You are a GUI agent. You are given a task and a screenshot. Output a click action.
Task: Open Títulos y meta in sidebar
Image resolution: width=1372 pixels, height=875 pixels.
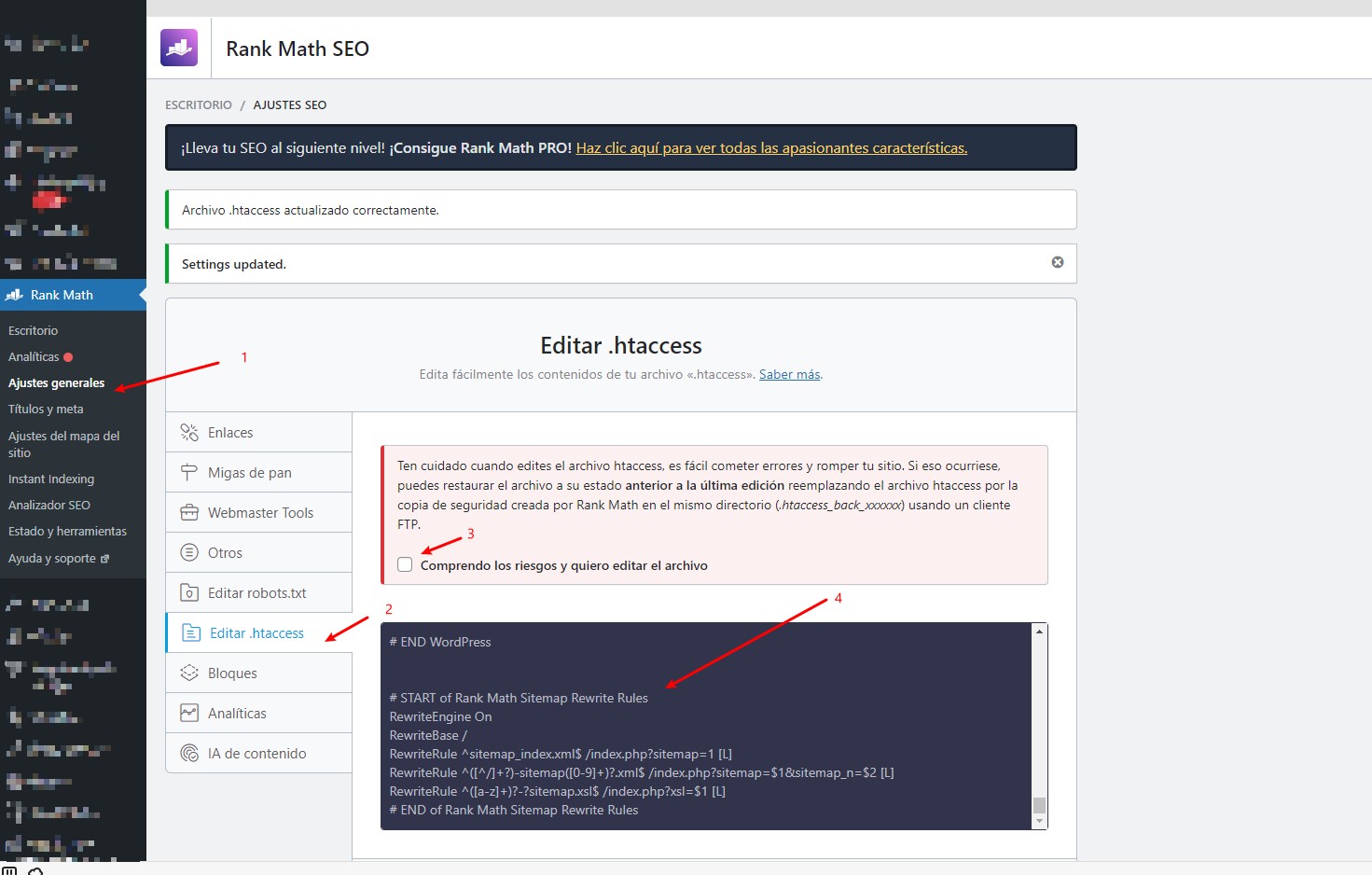(46, 409)
